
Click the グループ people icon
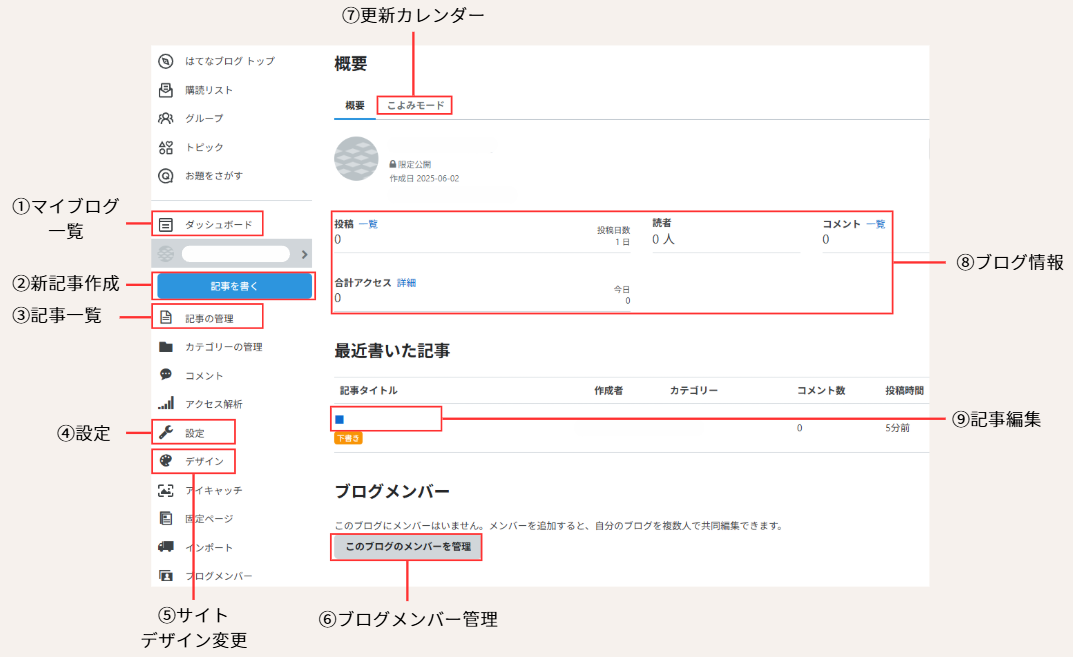(166, 118)
